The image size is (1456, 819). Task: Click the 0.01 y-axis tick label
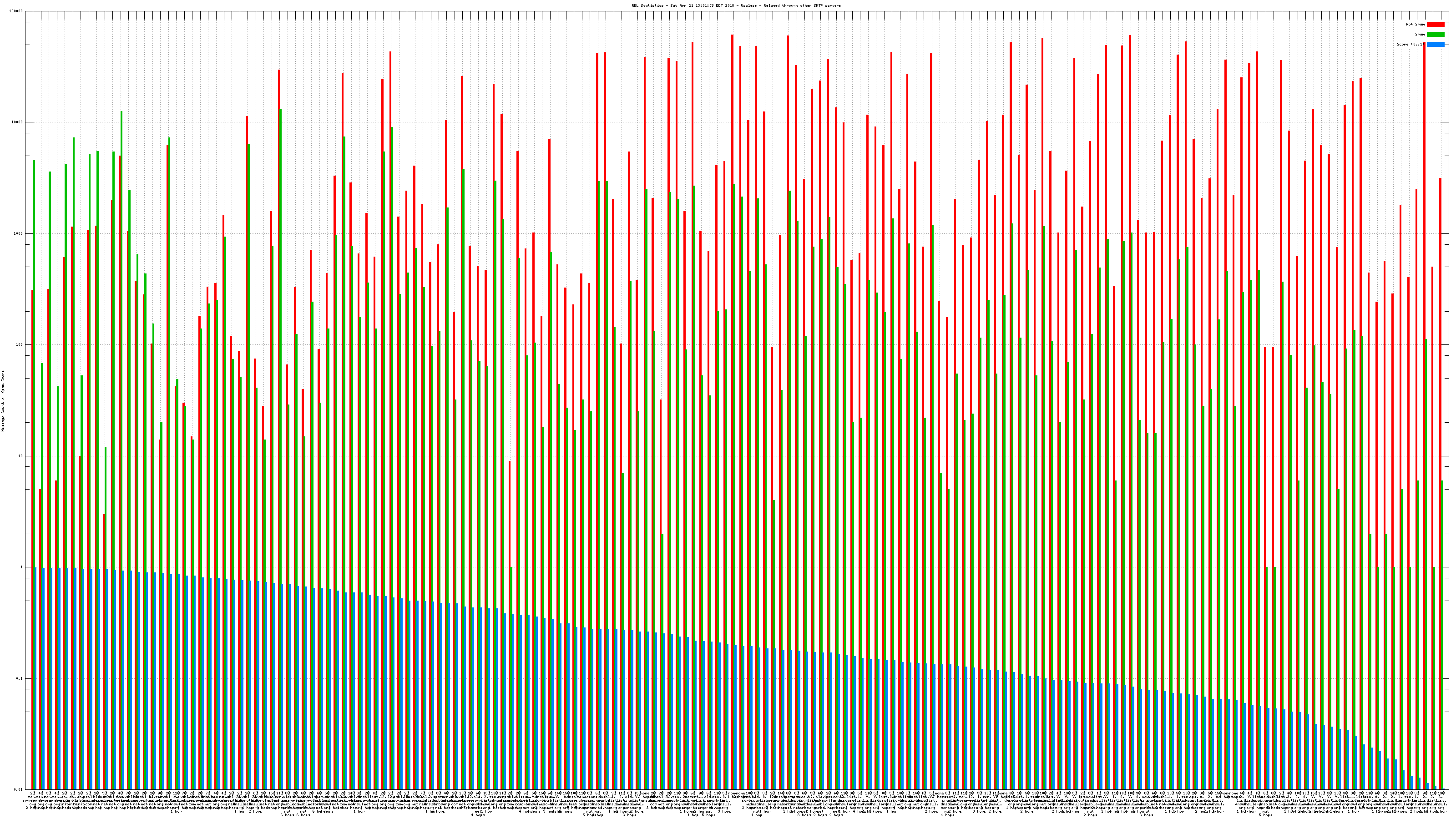19,789
